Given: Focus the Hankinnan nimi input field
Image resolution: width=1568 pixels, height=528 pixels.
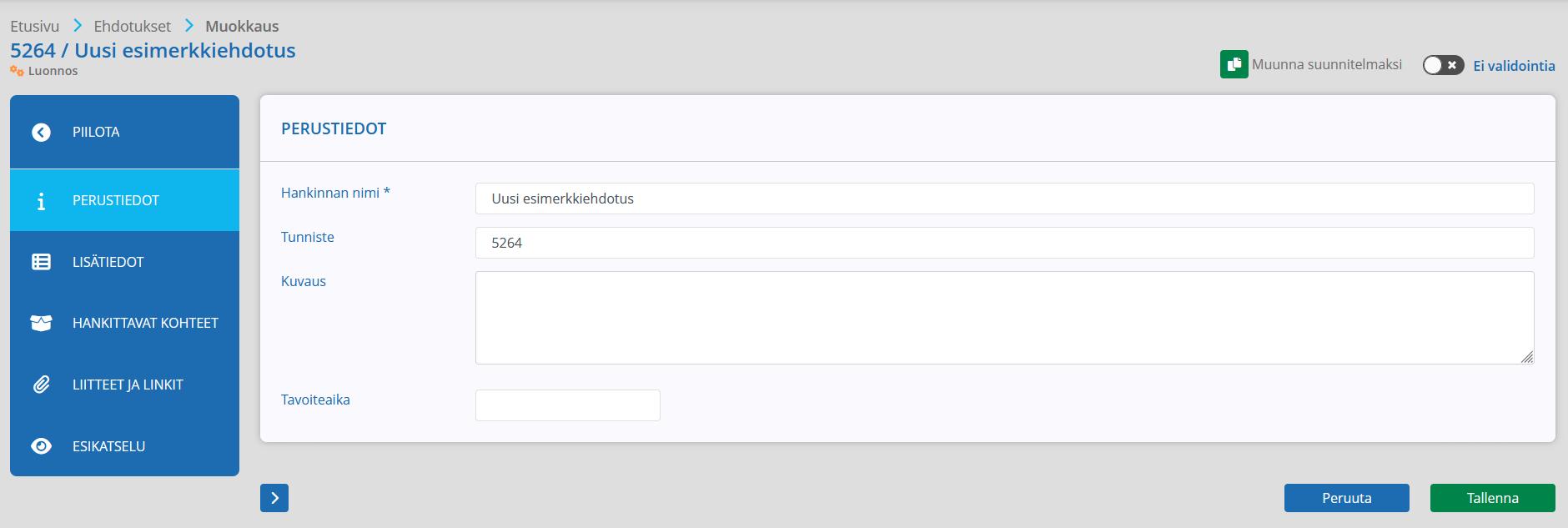Looking at the screenshot, I should click(x=1004, y=199).
